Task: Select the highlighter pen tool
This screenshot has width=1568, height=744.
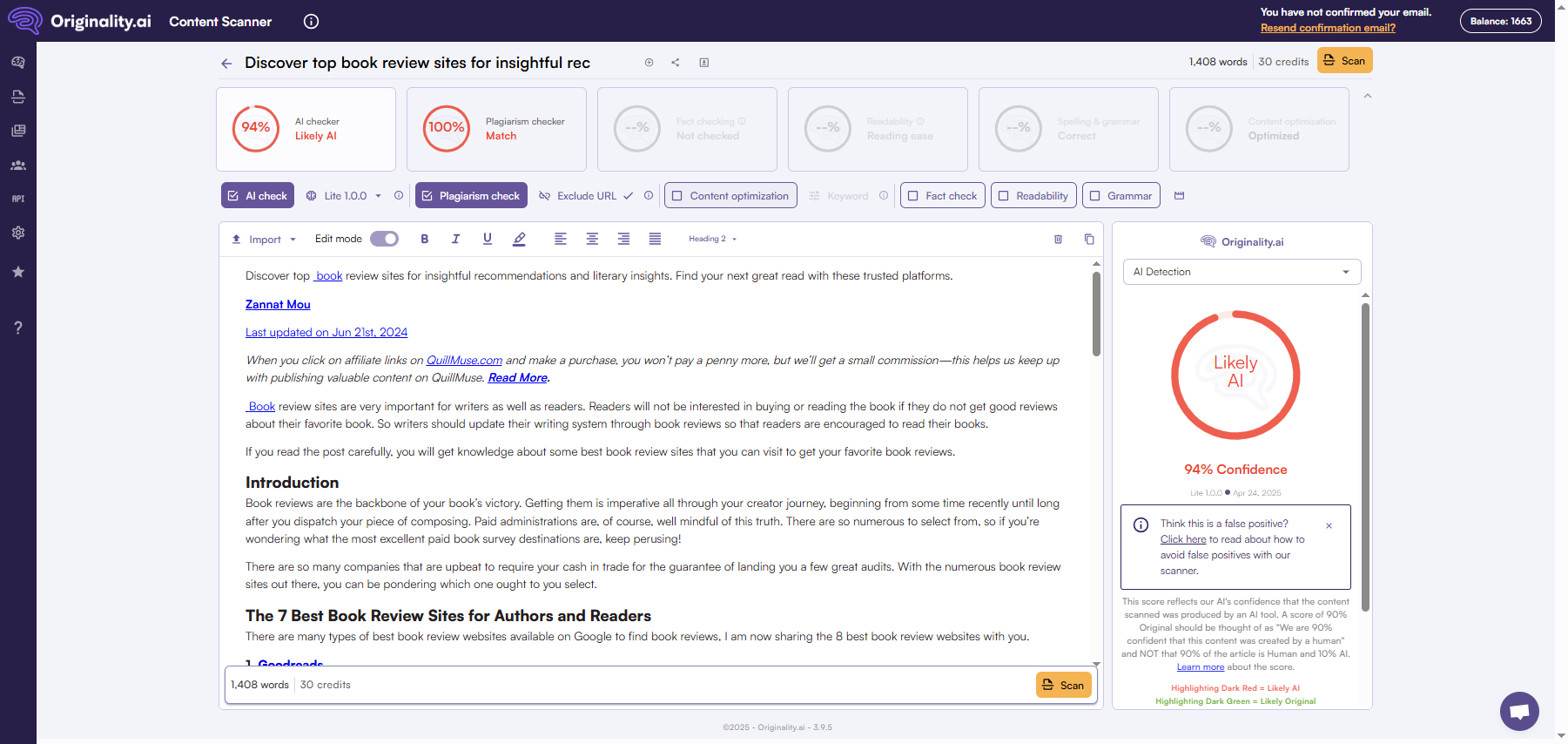Action: point(519,239)
